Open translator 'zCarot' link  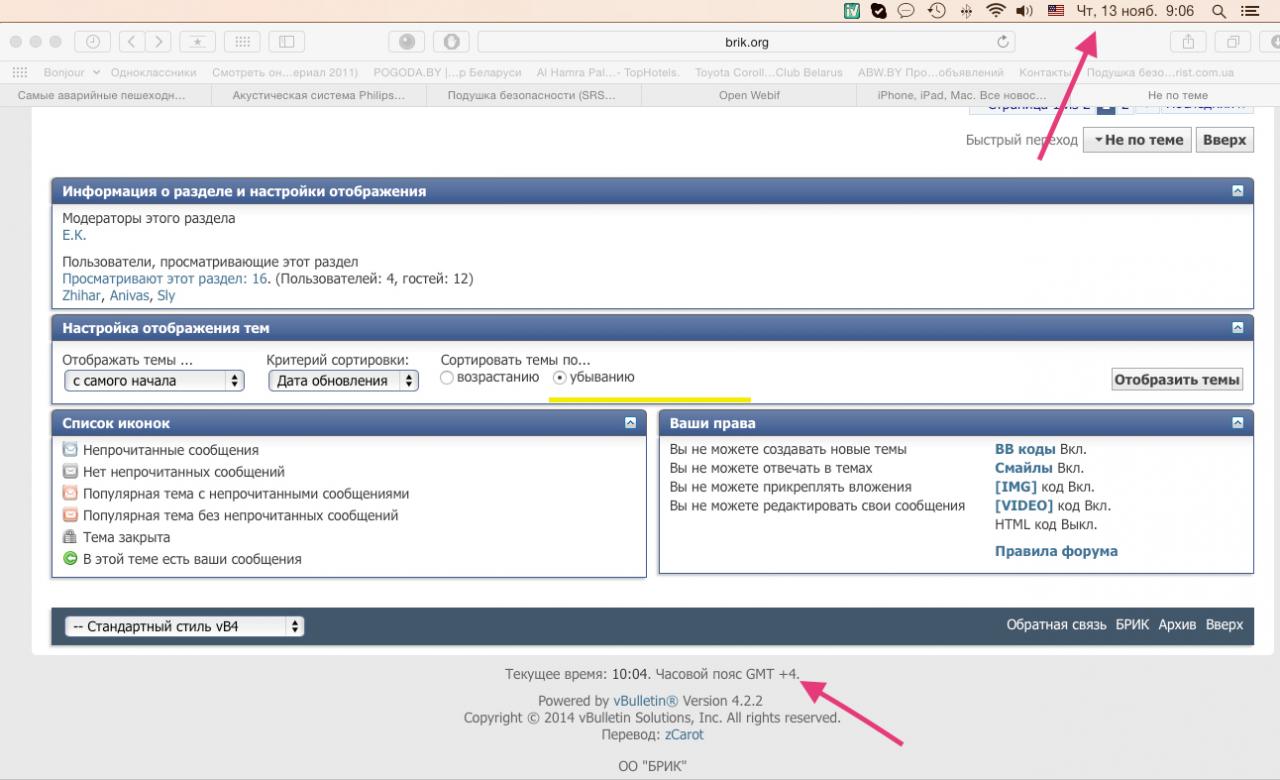click(684, 734)
